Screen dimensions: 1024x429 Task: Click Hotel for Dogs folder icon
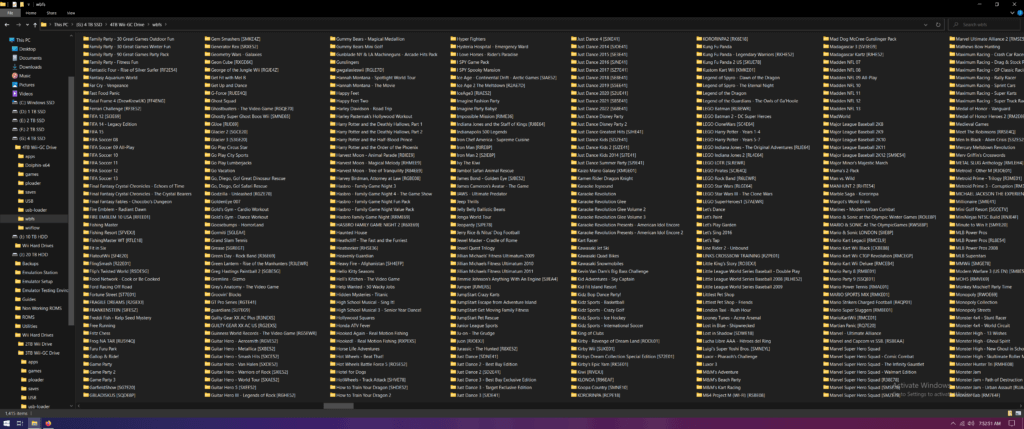coord(332,372)
